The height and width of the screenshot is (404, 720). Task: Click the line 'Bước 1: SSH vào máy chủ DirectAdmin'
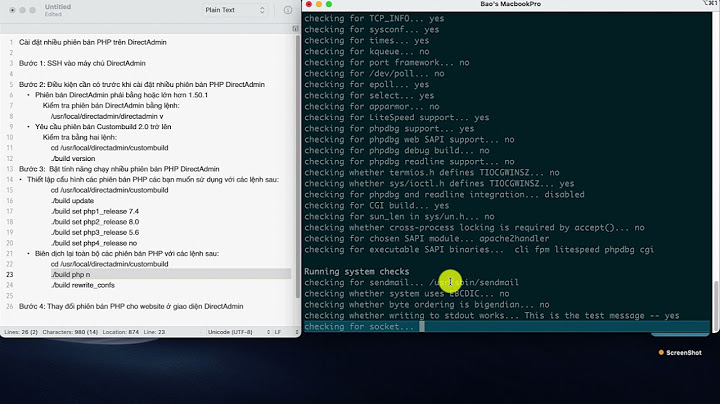coord(82,63)
